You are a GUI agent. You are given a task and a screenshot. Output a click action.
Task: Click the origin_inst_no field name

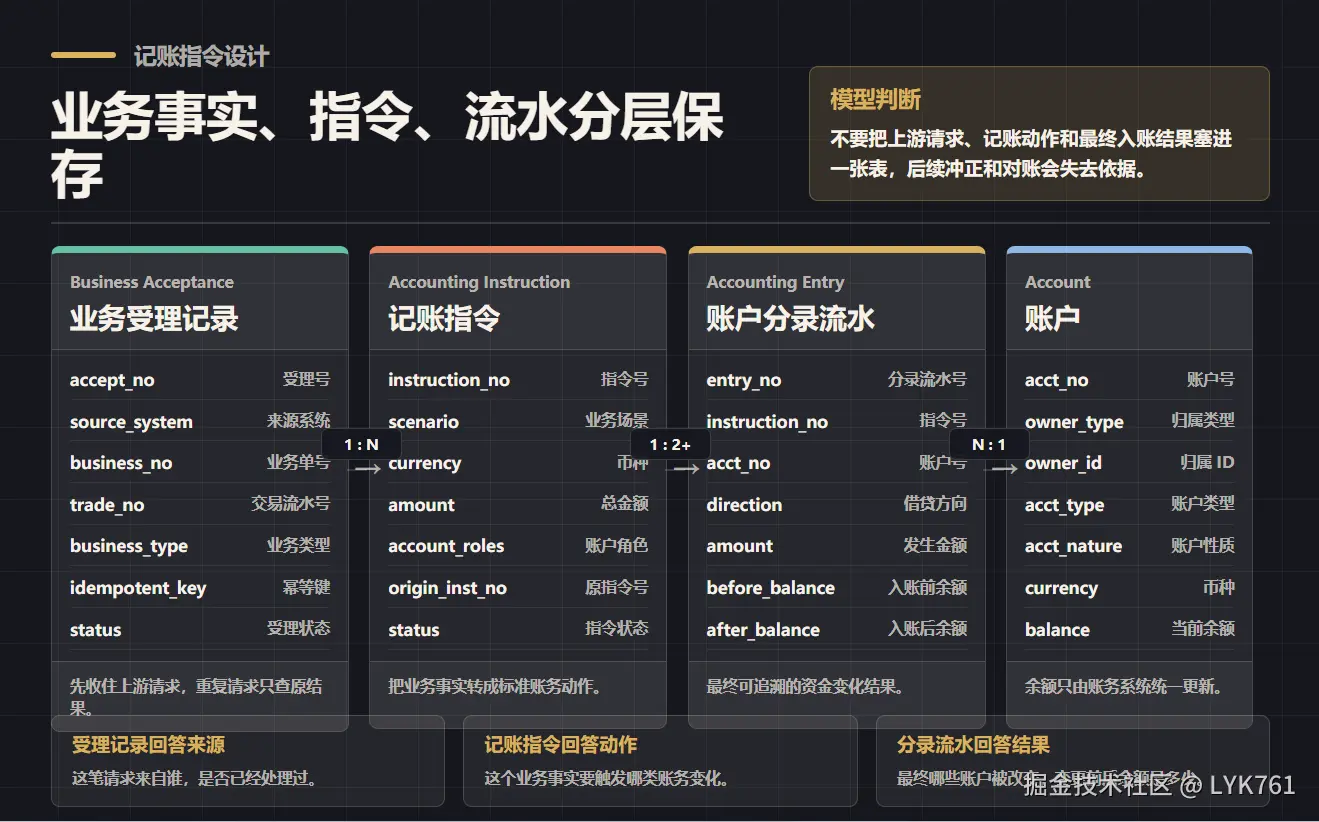click(448, 588)
